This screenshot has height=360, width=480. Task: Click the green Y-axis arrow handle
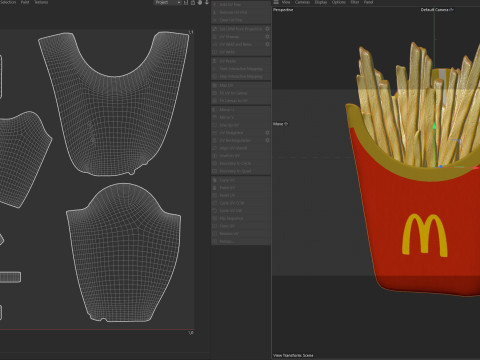tap(434, 126)
